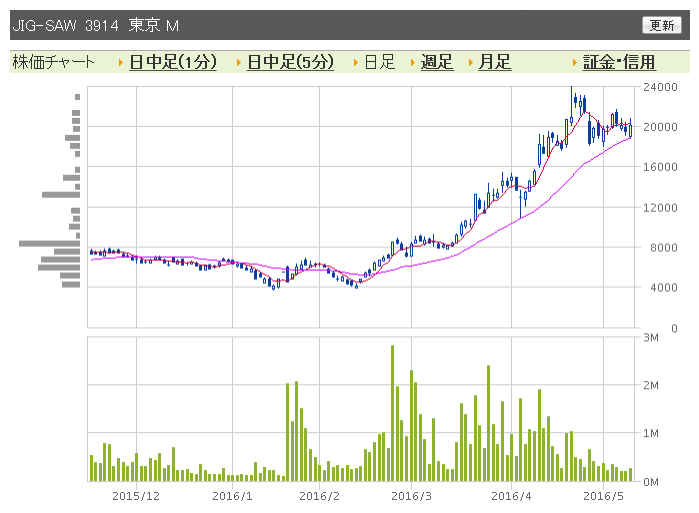This screenshot has height=513, width=699.
Task: Click the longest price-by-volume histogram bar
Action: coord(49,243)
